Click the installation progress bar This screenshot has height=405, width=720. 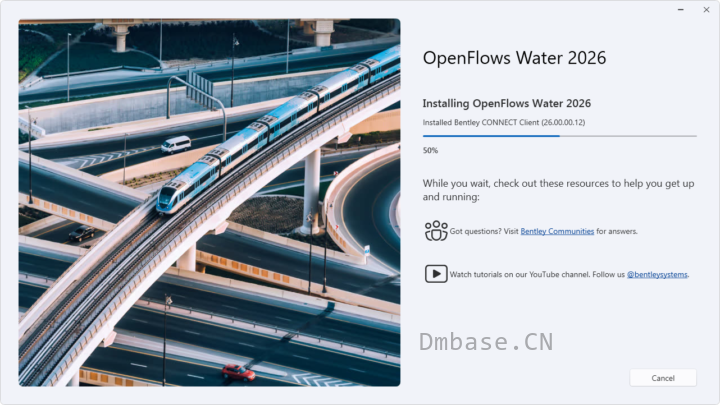point(559,136)
